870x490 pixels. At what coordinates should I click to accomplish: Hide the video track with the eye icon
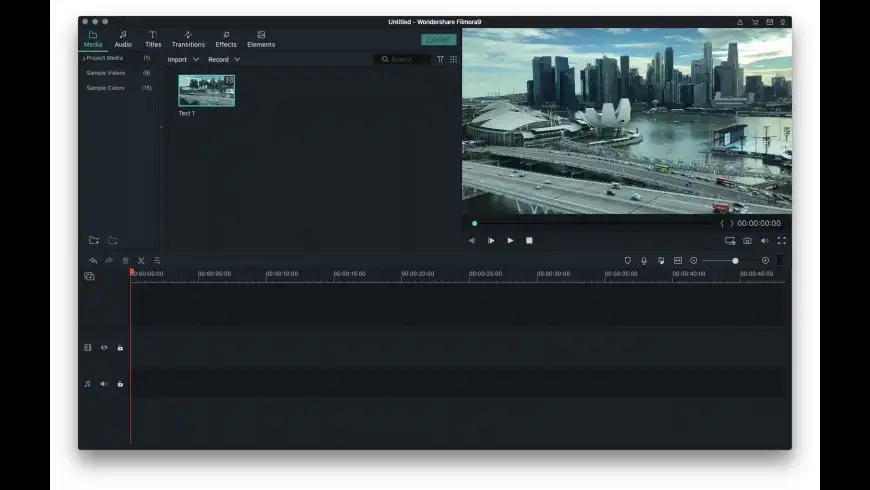pos(104,348)
